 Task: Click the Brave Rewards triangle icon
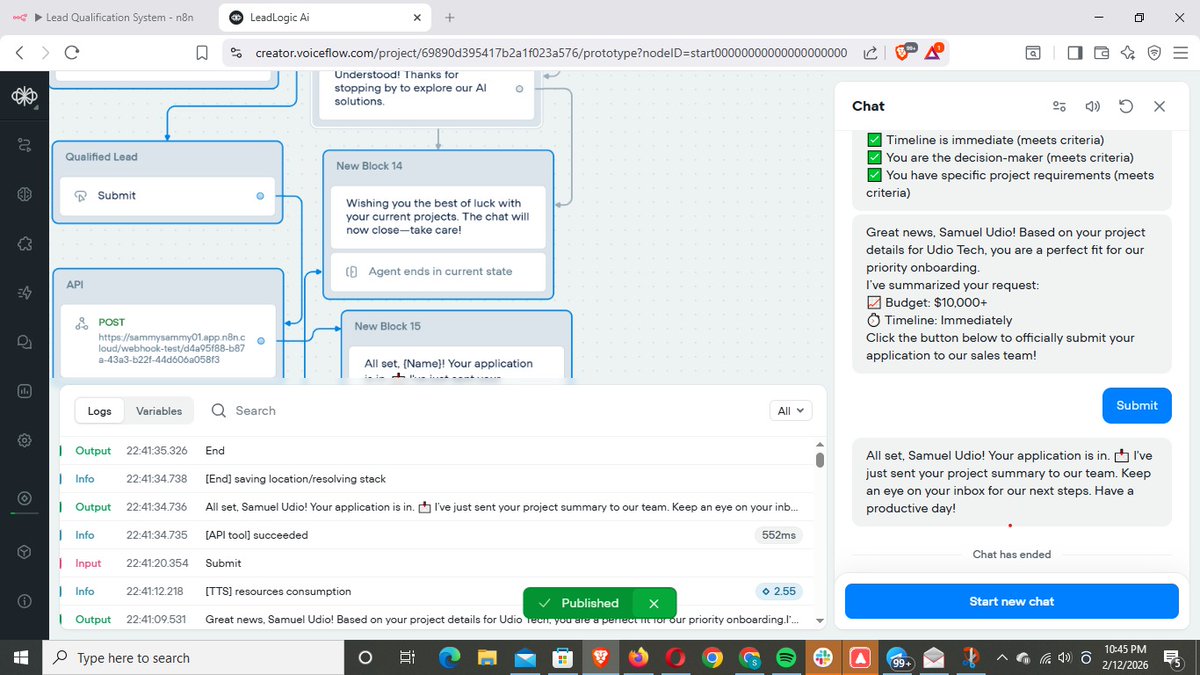934,52
